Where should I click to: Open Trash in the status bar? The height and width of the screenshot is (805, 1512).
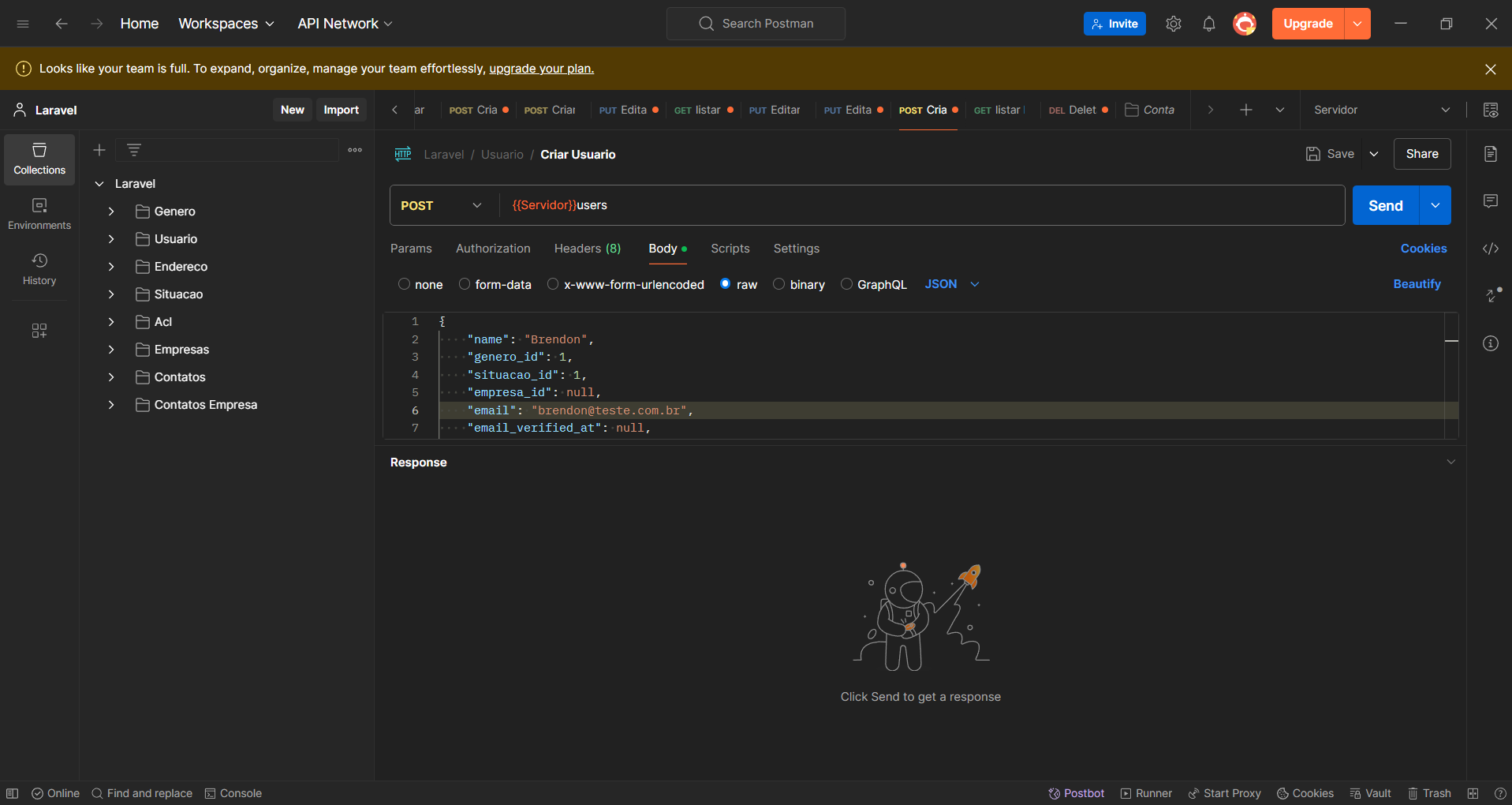click(1429, 793)
